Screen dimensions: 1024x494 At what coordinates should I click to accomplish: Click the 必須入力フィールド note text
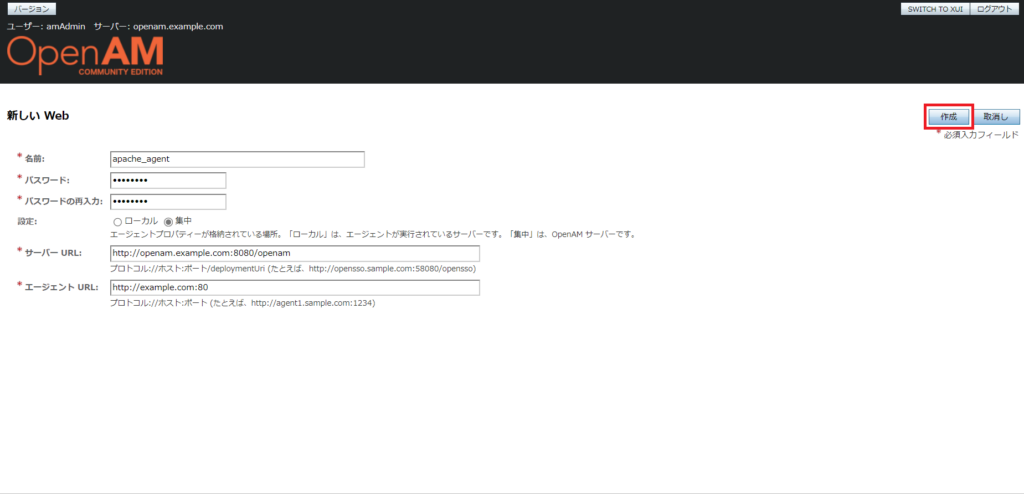coord(981,135)
